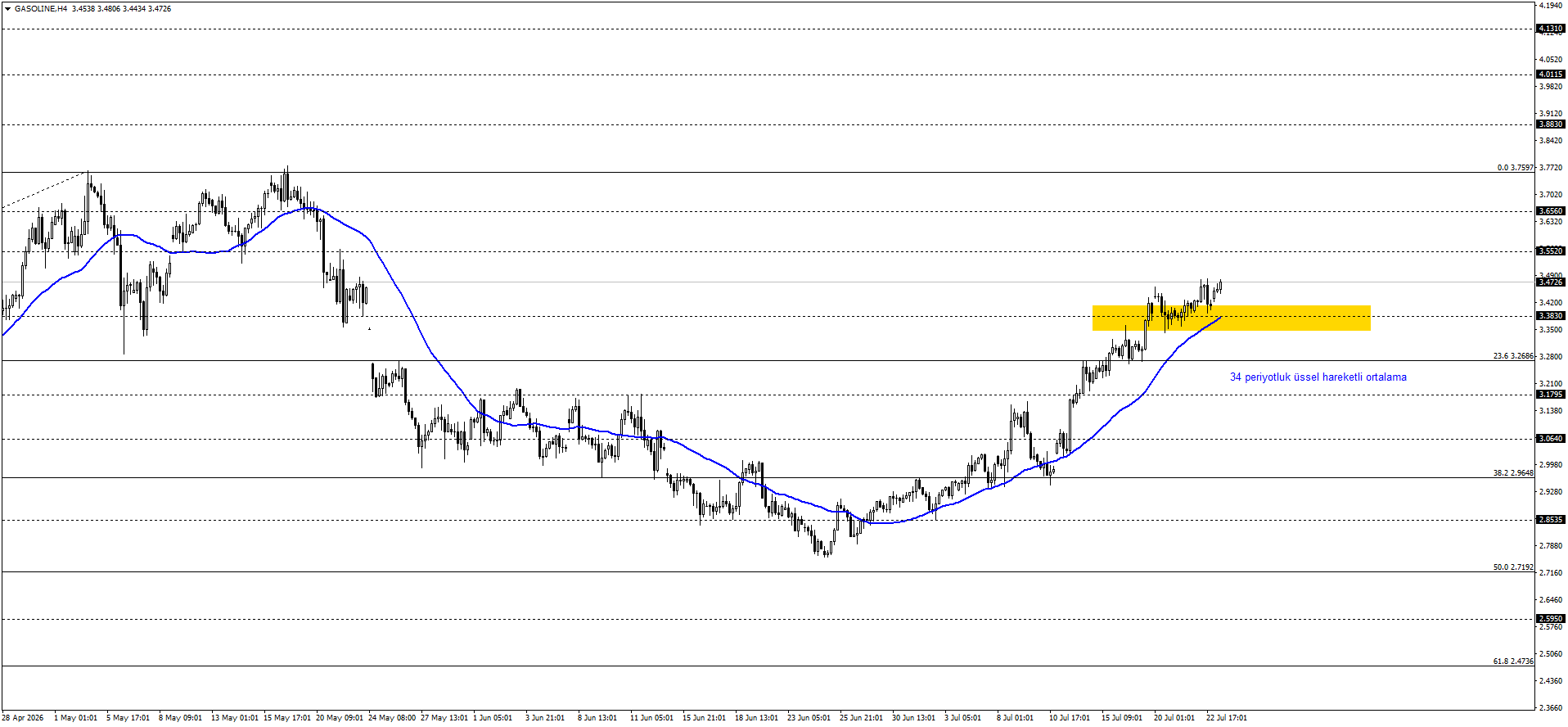Select the 2.5950 level price tag
The height and width of the screenshot is (727, 1568).
click(x=1551, y=619)
